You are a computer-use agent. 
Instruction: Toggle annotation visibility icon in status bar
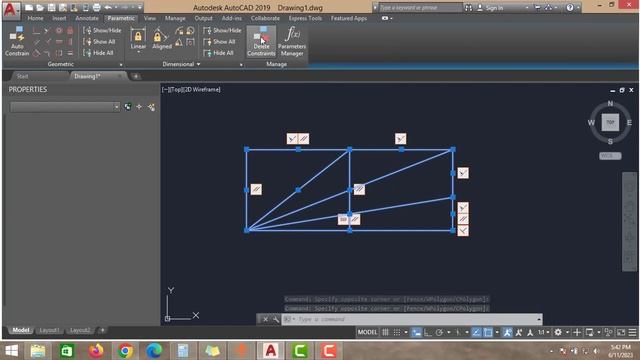click(507, 332)
